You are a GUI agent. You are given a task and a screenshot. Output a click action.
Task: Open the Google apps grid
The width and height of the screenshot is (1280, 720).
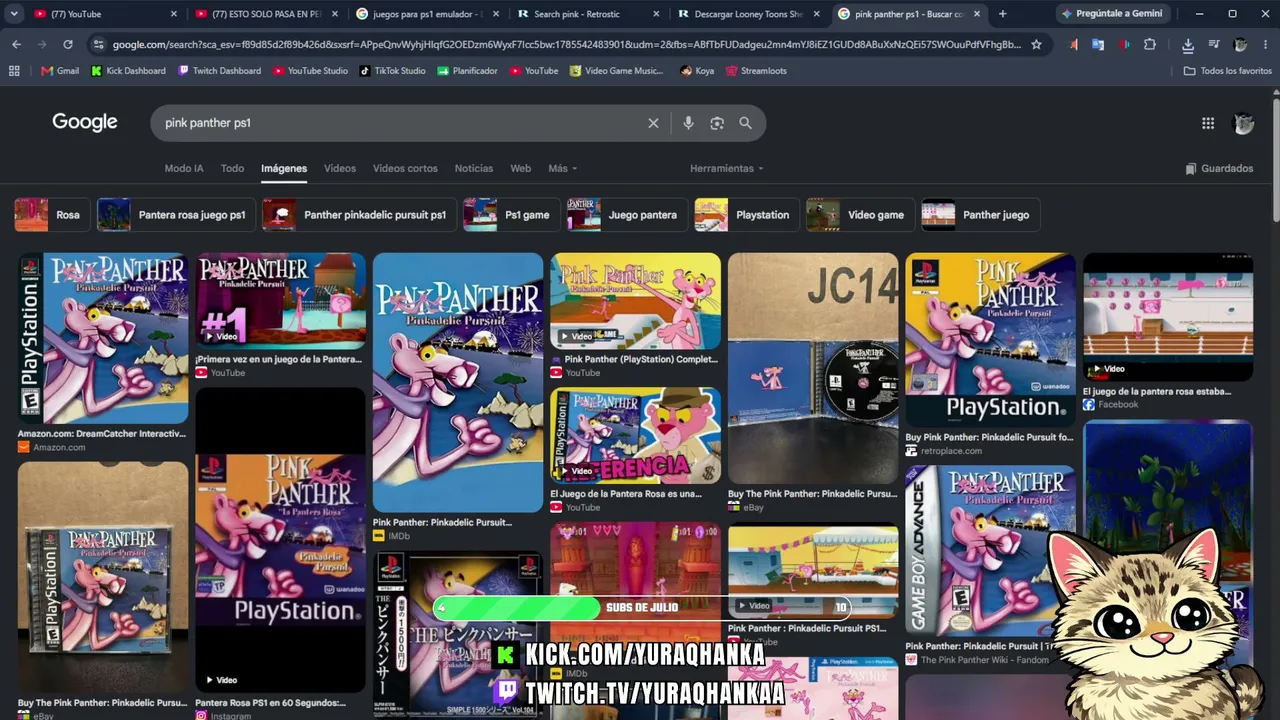click(1208, 123)
